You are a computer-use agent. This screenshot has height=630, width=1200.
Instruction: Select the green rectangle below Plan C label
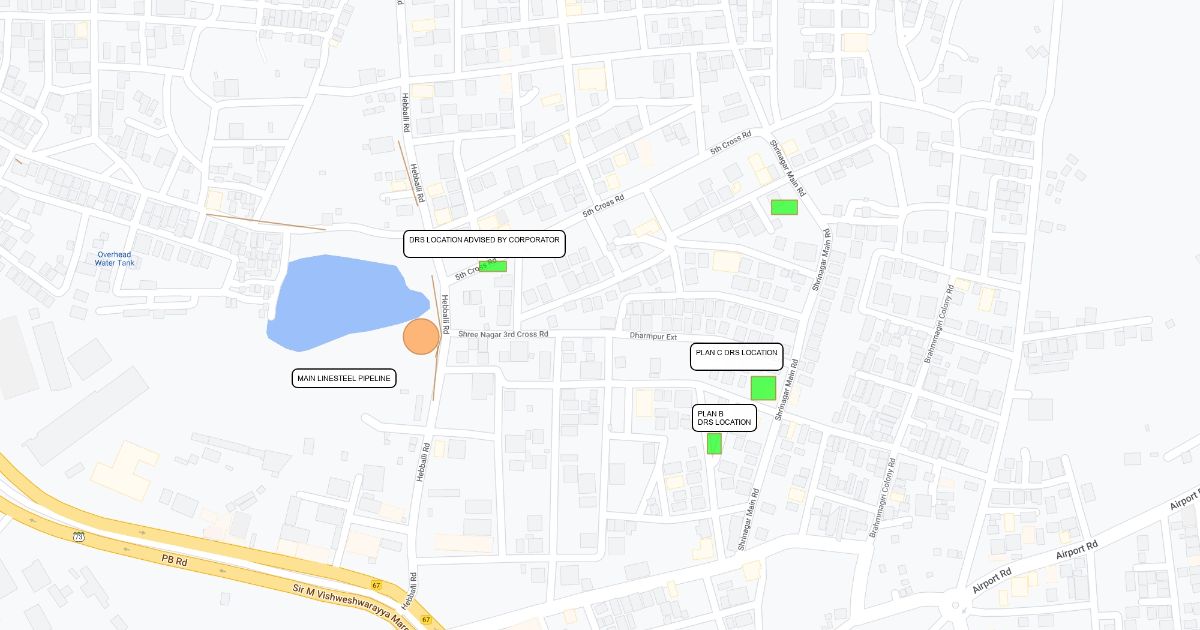(763, 387)
